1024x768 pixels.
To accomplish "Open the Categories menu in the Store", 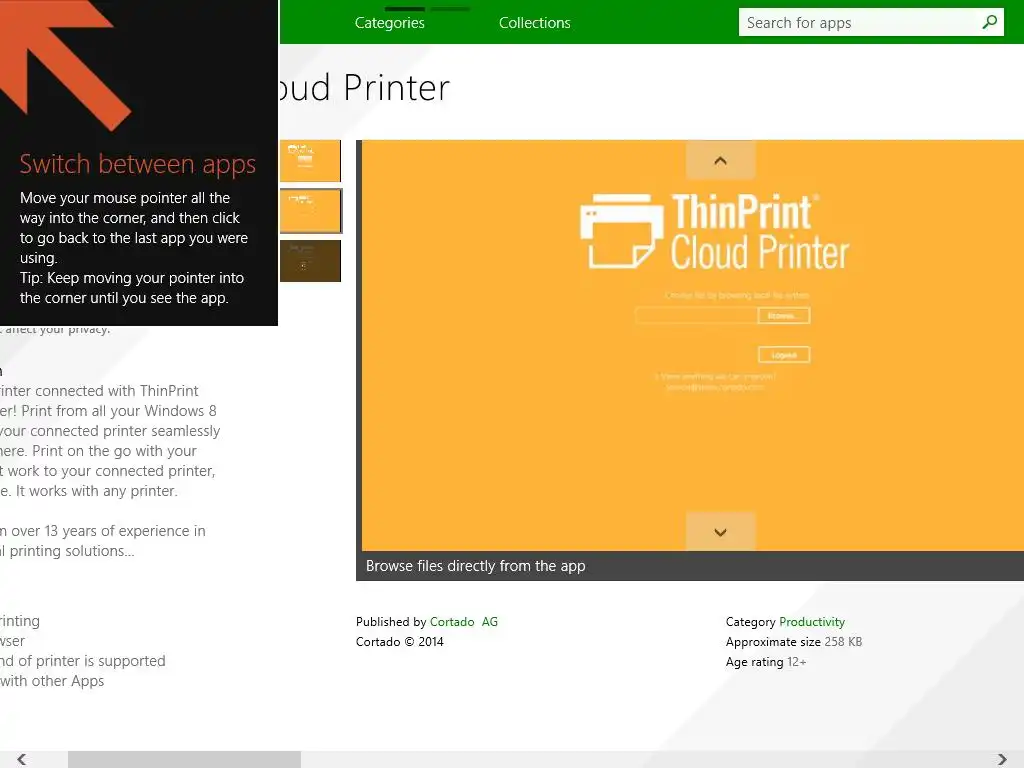I will click(x=389, y=23).
